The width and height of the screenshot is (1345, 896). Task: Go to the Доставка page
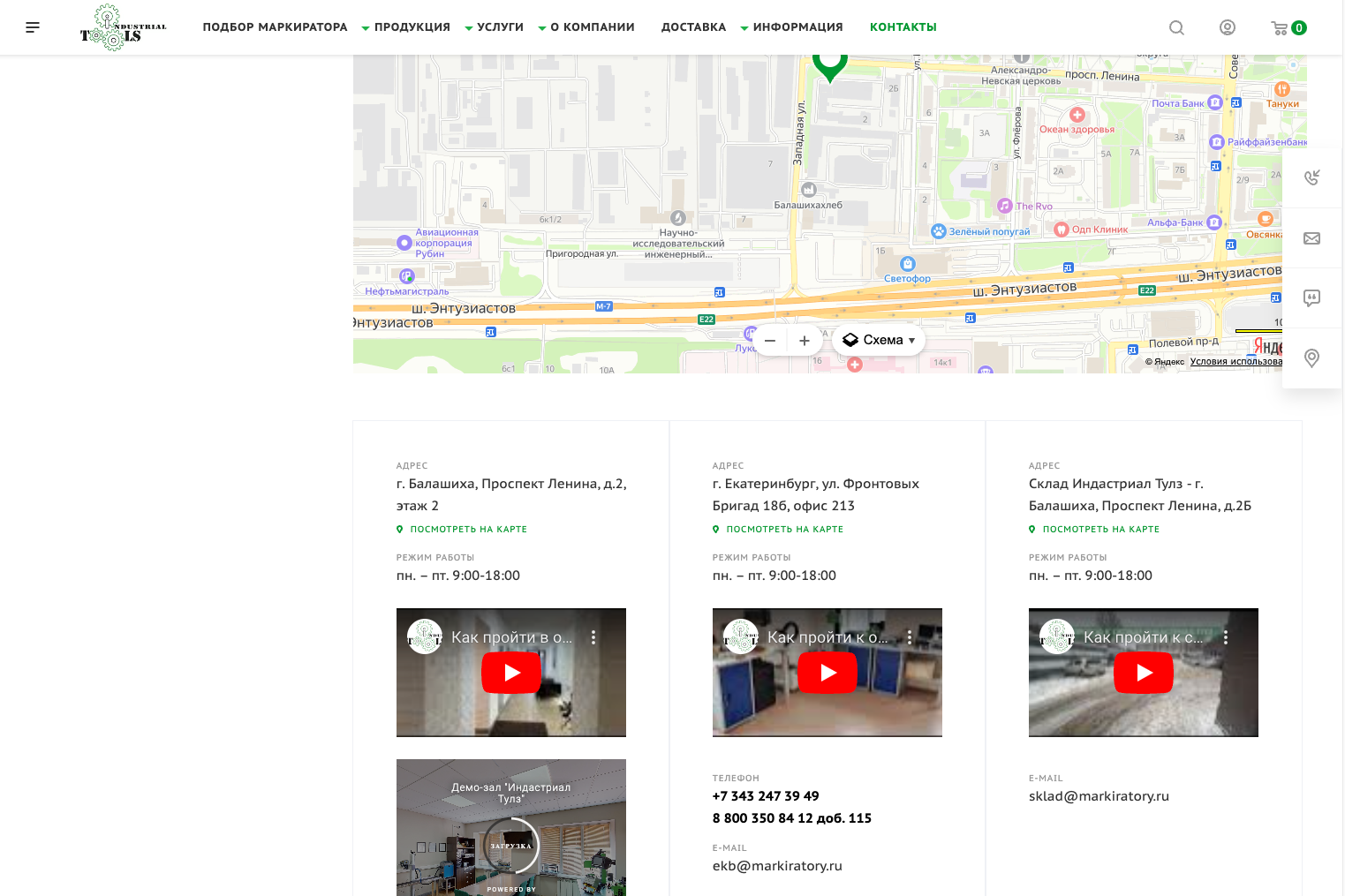coord(693,27)
